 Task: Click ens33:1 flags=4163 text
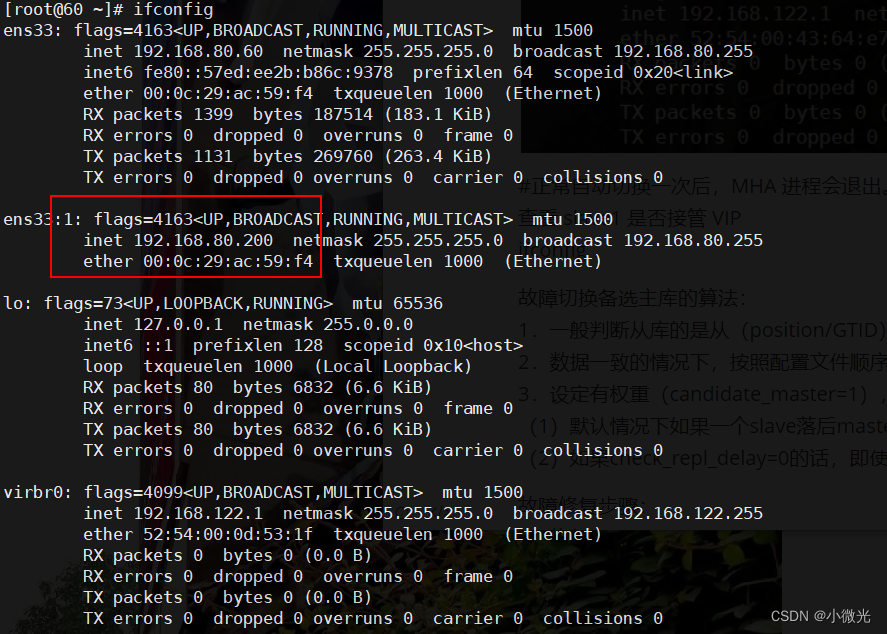pyautogui.click(x=143, y=219)
